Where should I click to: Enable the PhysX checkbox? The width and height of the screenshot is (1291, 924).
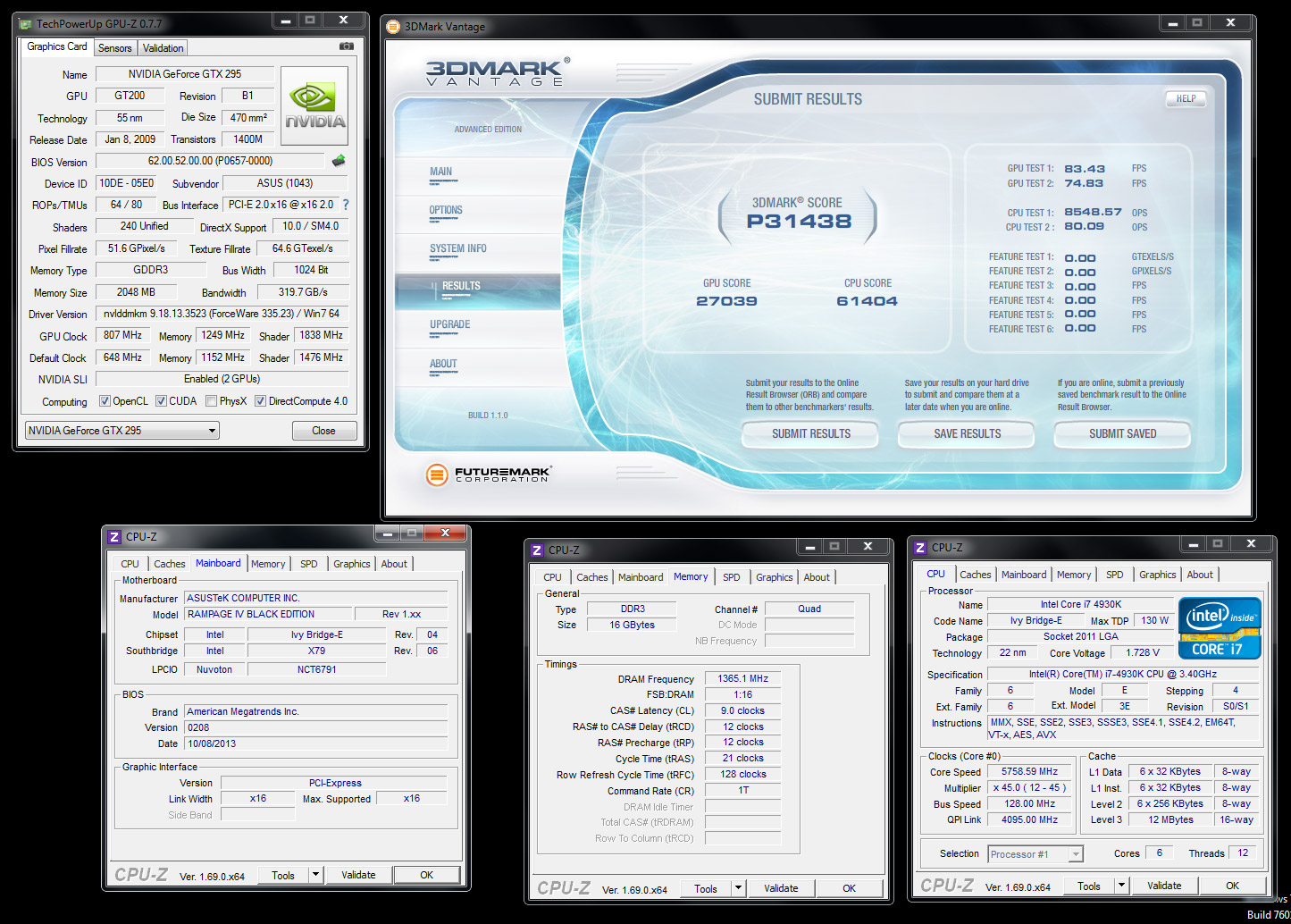click(212, 401)
